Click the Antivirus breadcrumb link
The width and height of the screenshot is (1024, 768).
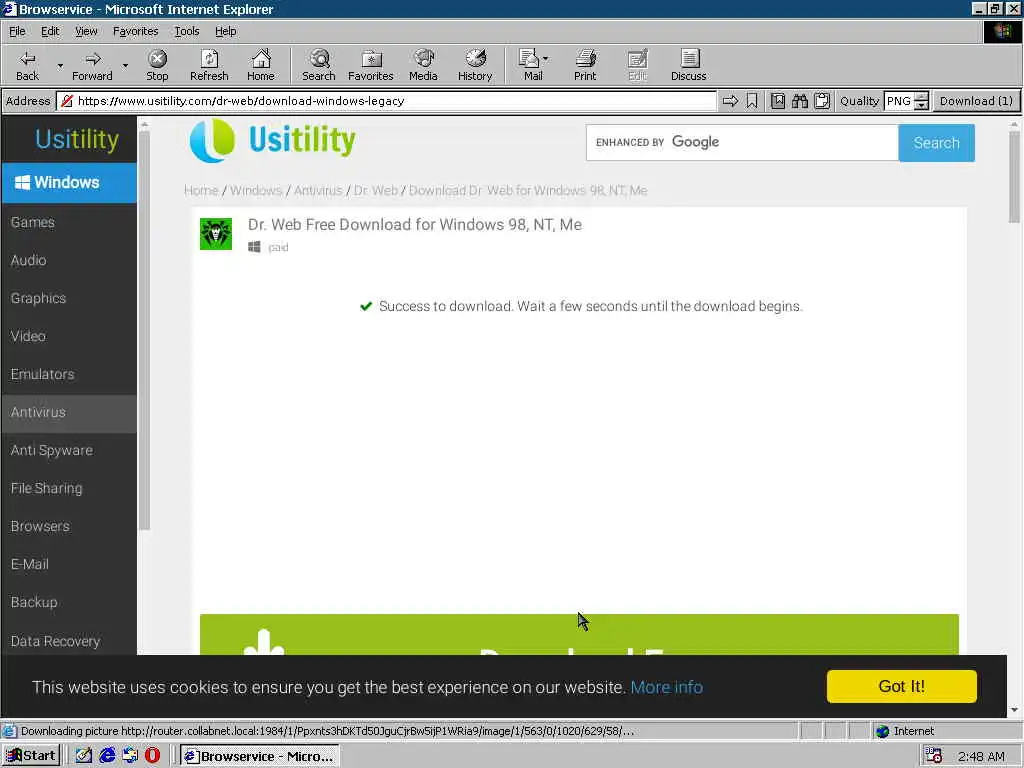tap(318, 190)
